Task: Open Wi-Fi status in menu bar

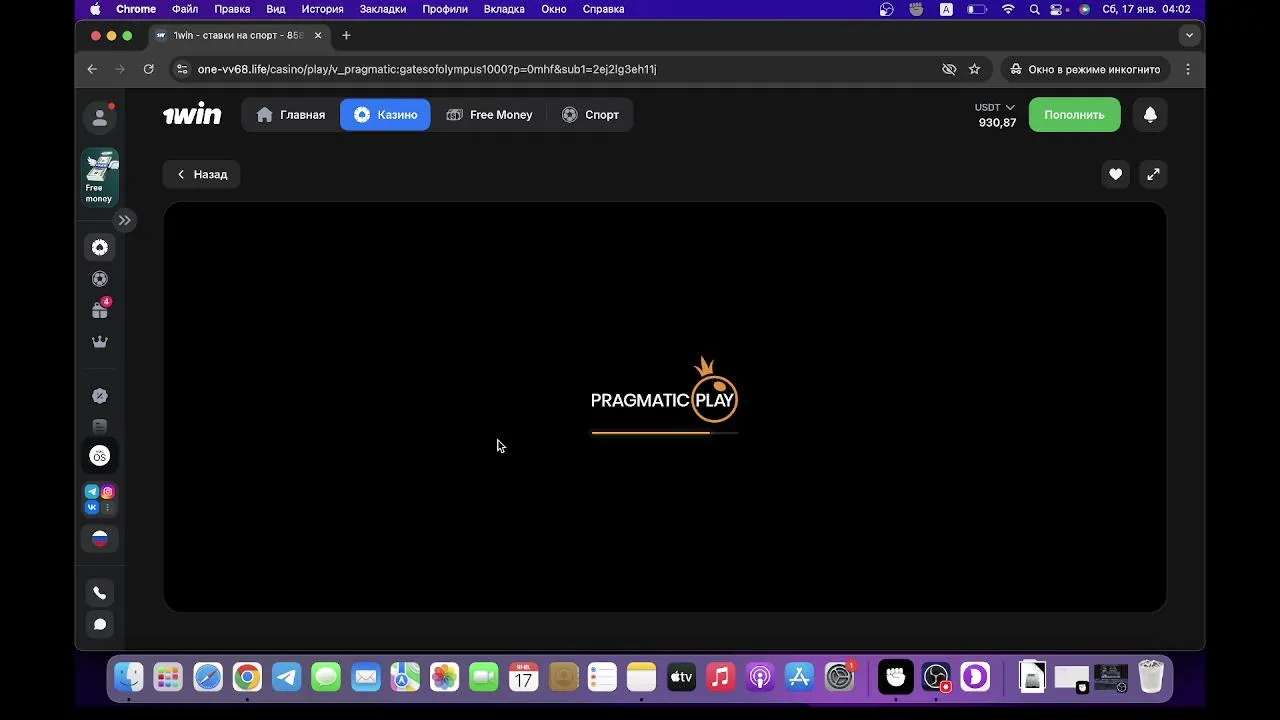Action: point(1008,9)
